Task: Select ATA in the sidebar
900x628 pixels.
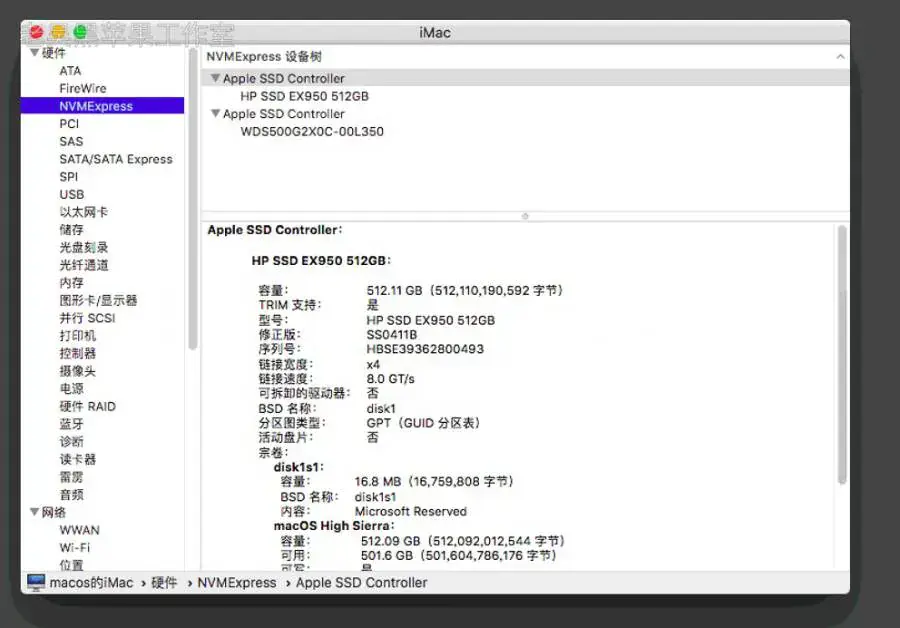Action: coord(70,71)
